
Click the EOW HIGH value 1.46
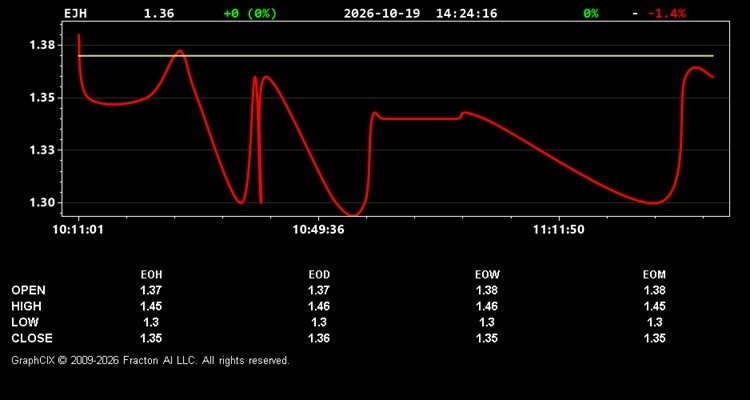point(487,306)
